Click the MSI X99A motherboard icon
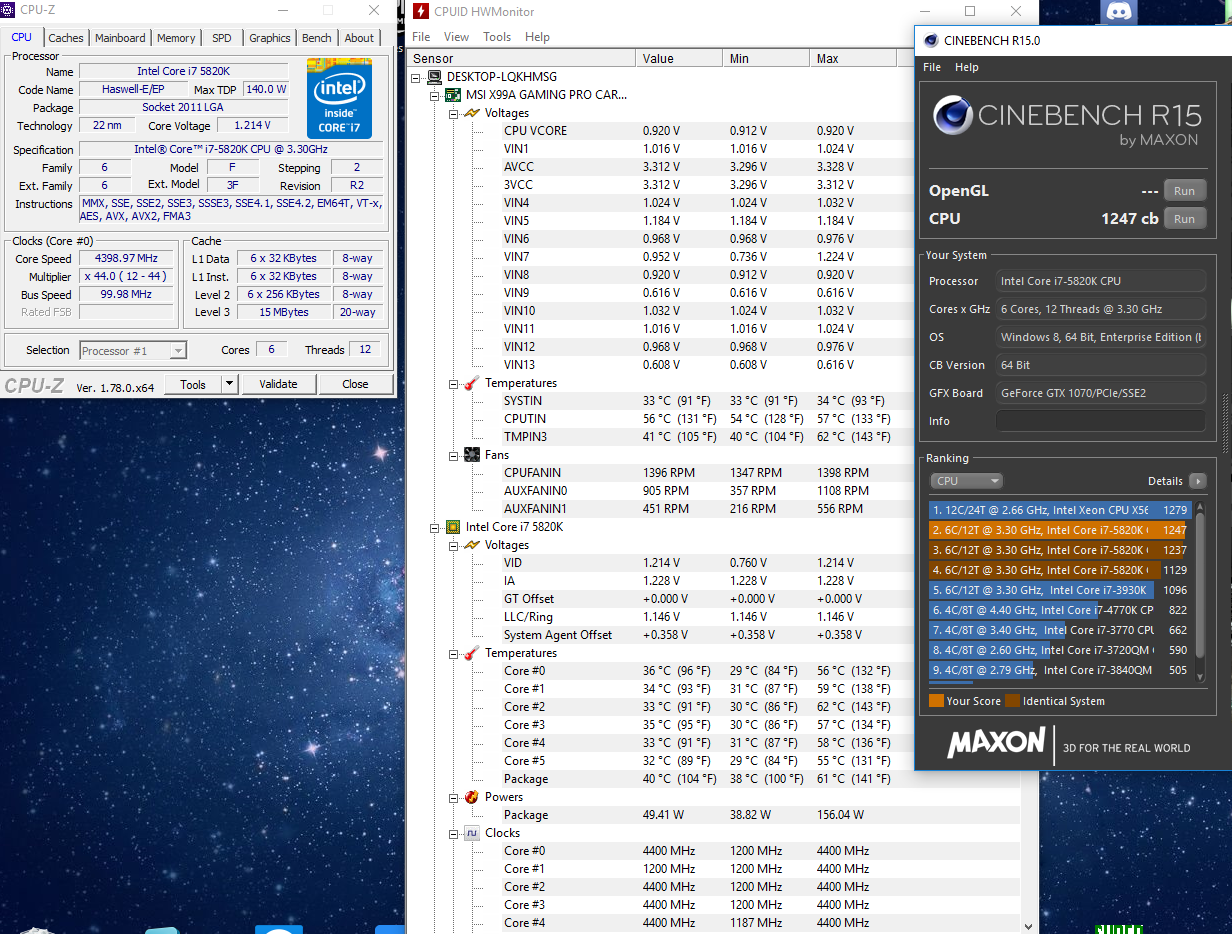Screen dimensions: 1232x934 [x=452, y=95]
